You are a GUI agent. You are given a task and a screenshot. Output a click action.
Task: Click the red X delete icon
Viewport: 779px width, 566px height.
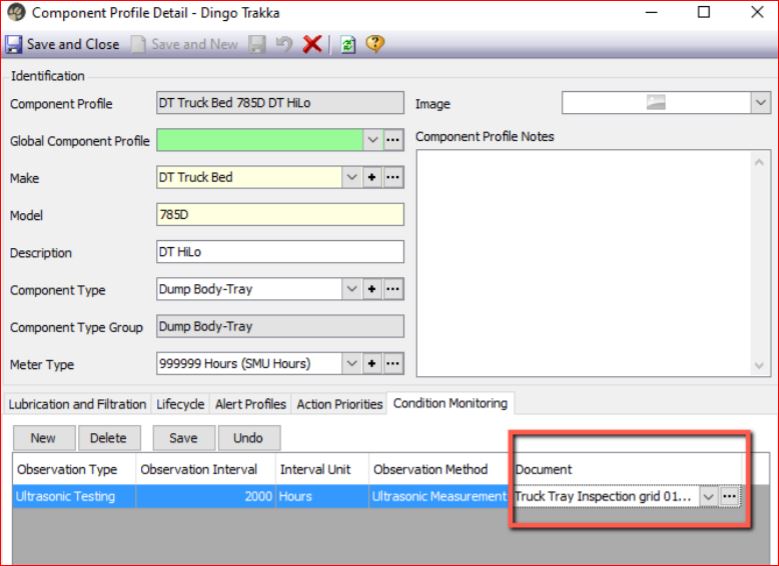coord(311,44)
